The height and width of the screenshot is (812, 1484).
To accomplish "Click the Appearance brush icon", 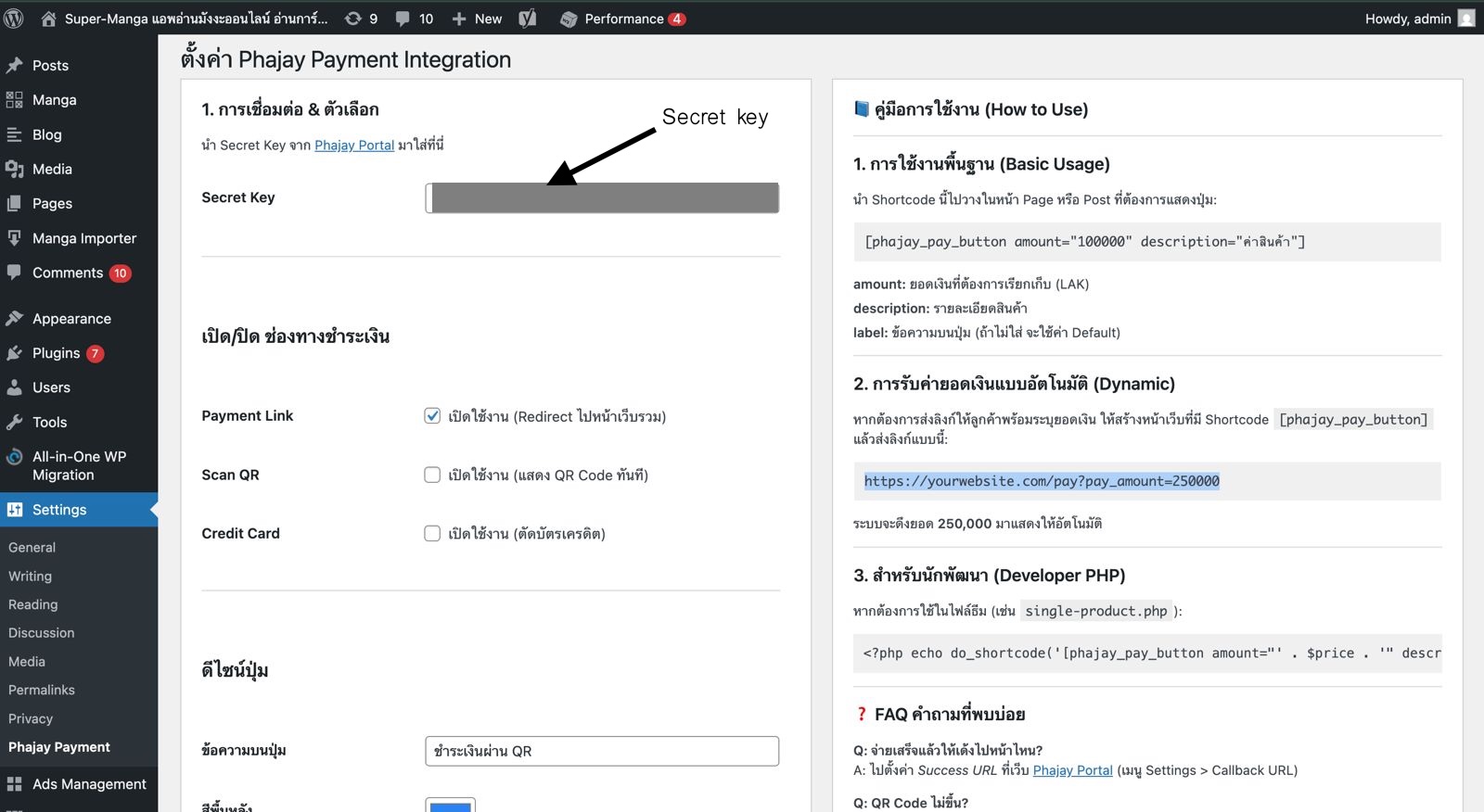I will [x=14, y=318].
